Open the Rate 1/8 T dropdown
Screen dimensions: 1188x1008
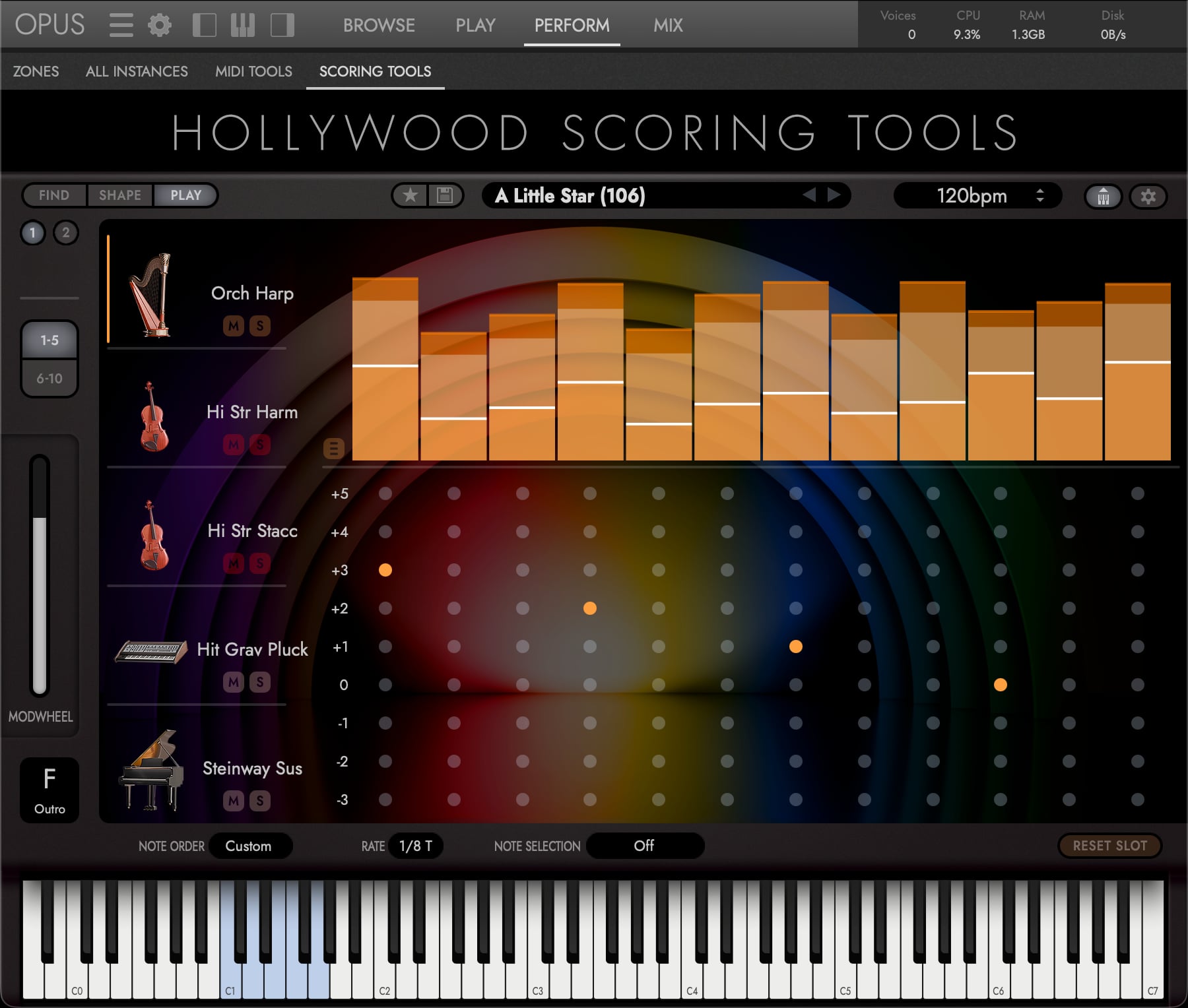tap(416, 846)
